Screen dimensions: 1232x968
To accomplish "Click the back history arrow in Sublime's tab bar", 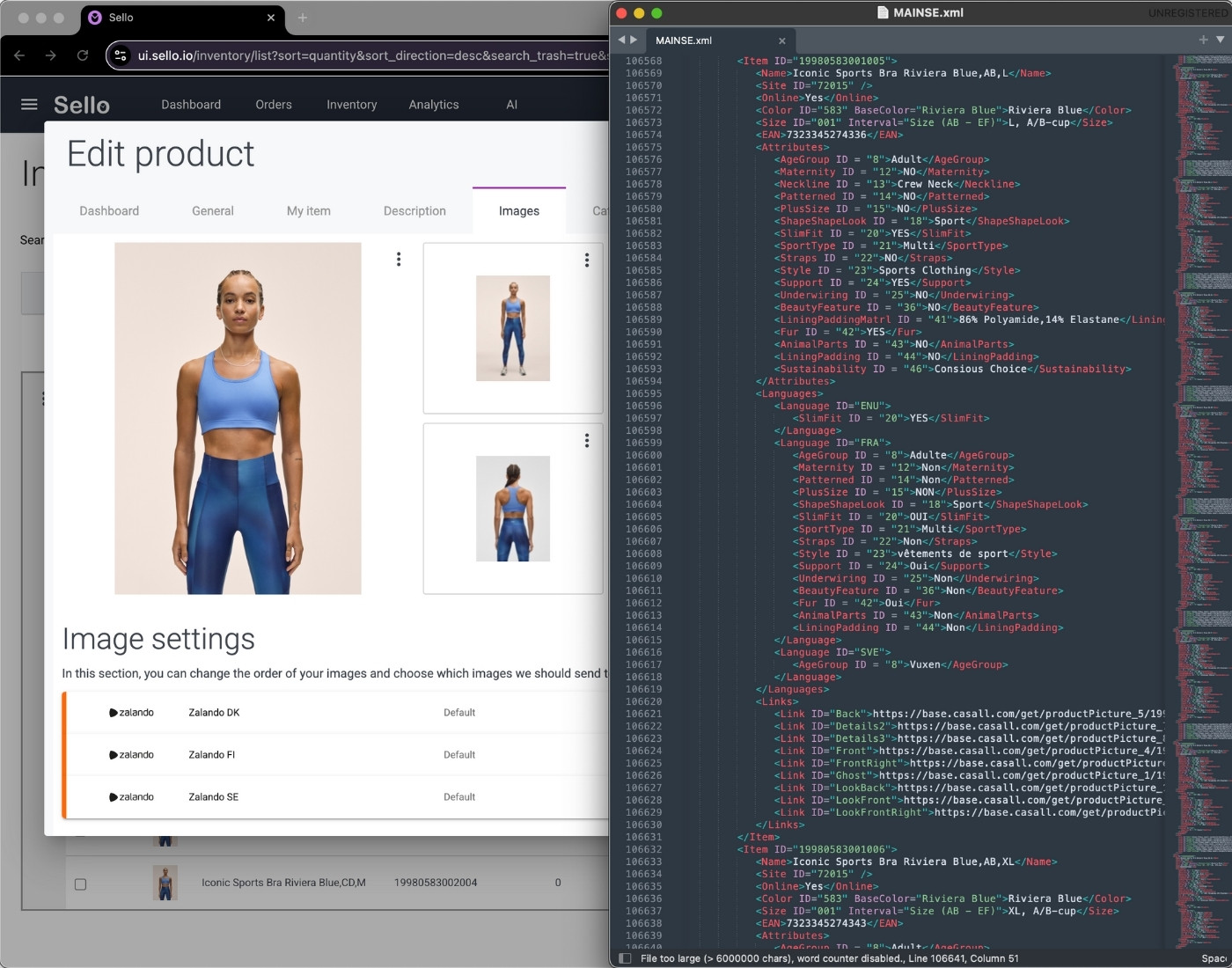I will point(622,40).
